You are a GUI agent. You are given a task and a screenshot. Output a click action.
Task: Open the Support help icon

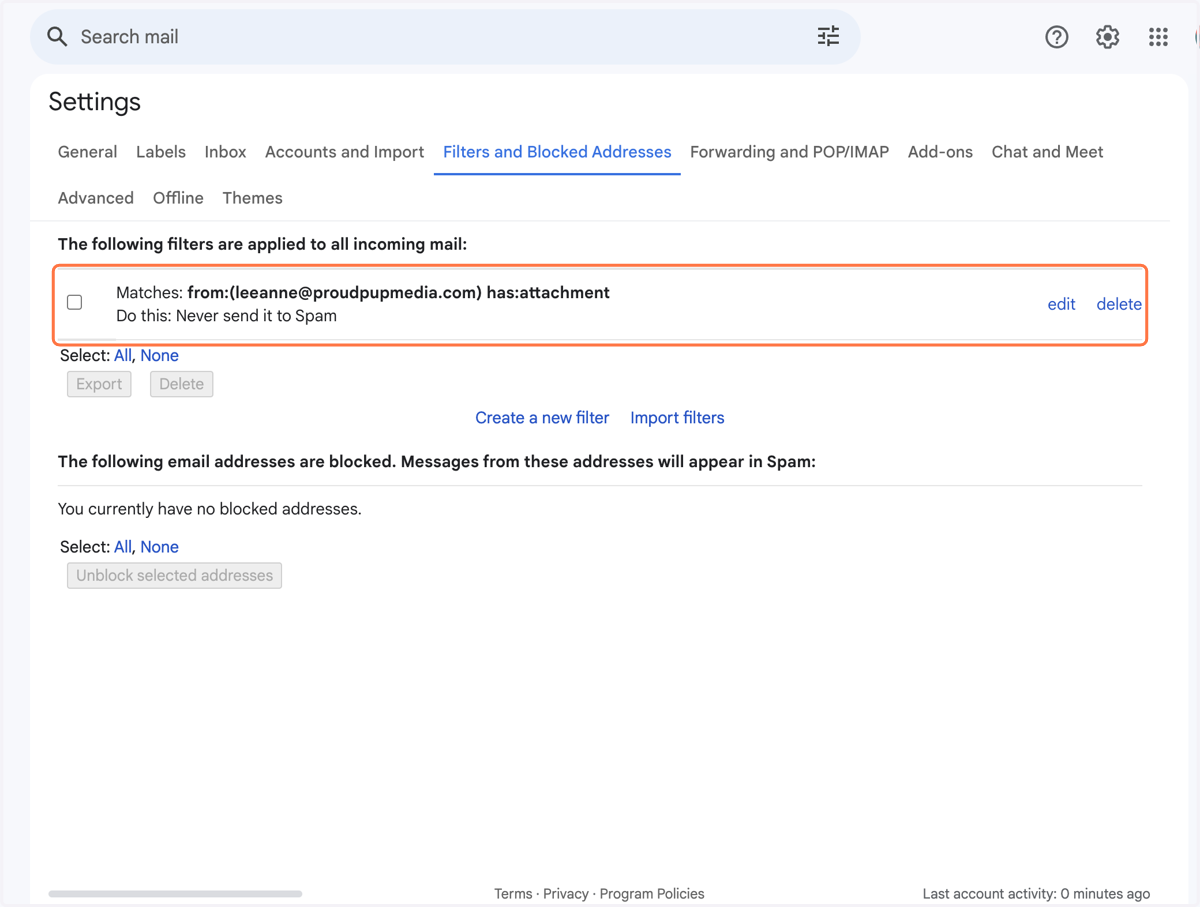(x=1056, y=37)
